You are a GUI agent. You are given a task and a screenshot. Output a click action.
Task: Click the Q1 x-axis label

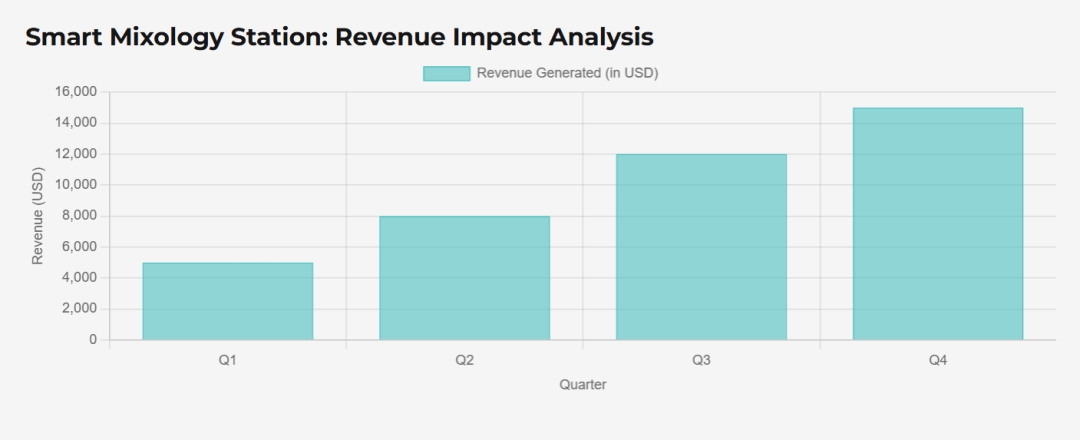coord(228,359)
